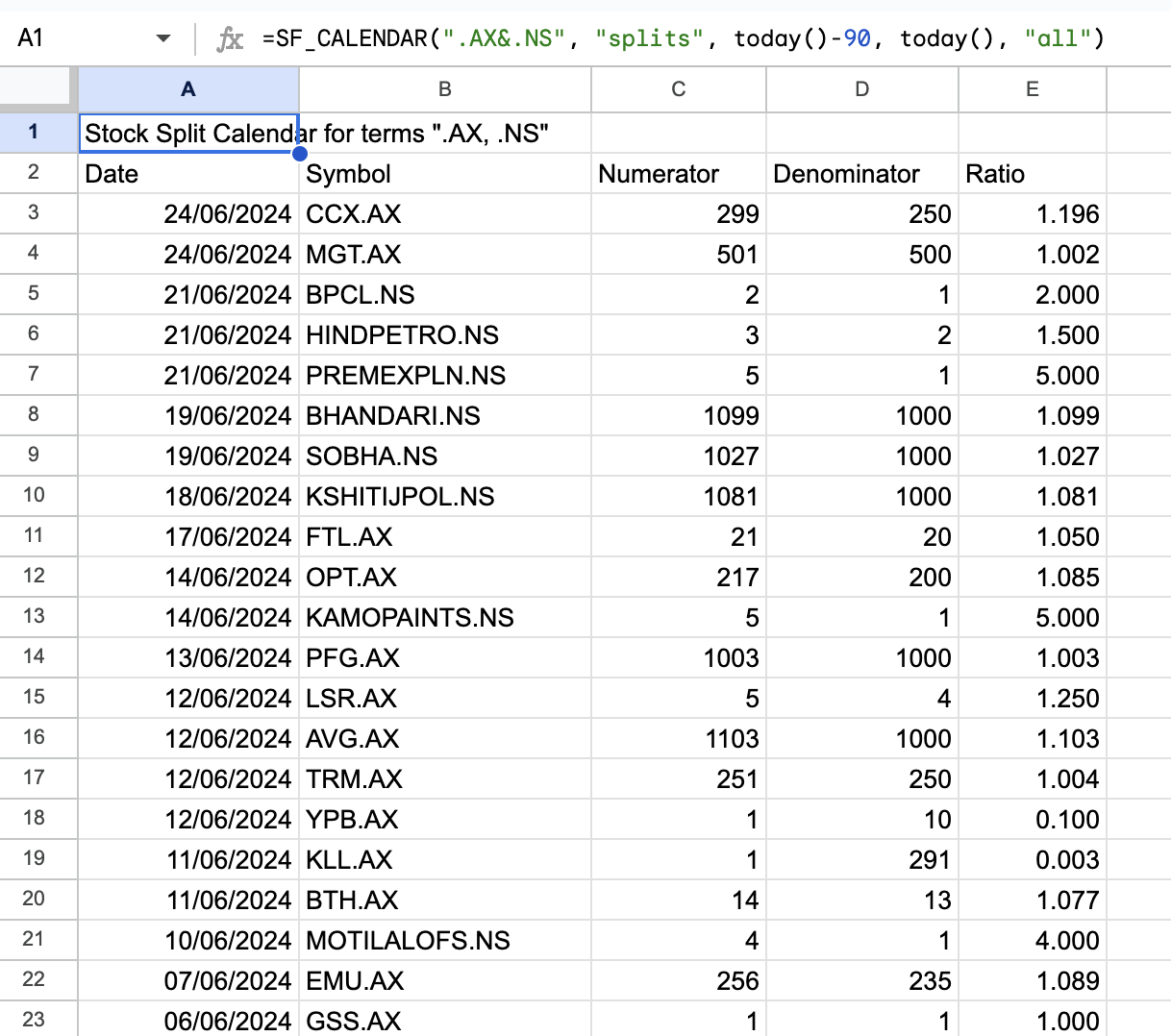1171x1036 pixels.
Task: Click date 06/06/2024 in GSS.AX row
Action: [188, 1020]
